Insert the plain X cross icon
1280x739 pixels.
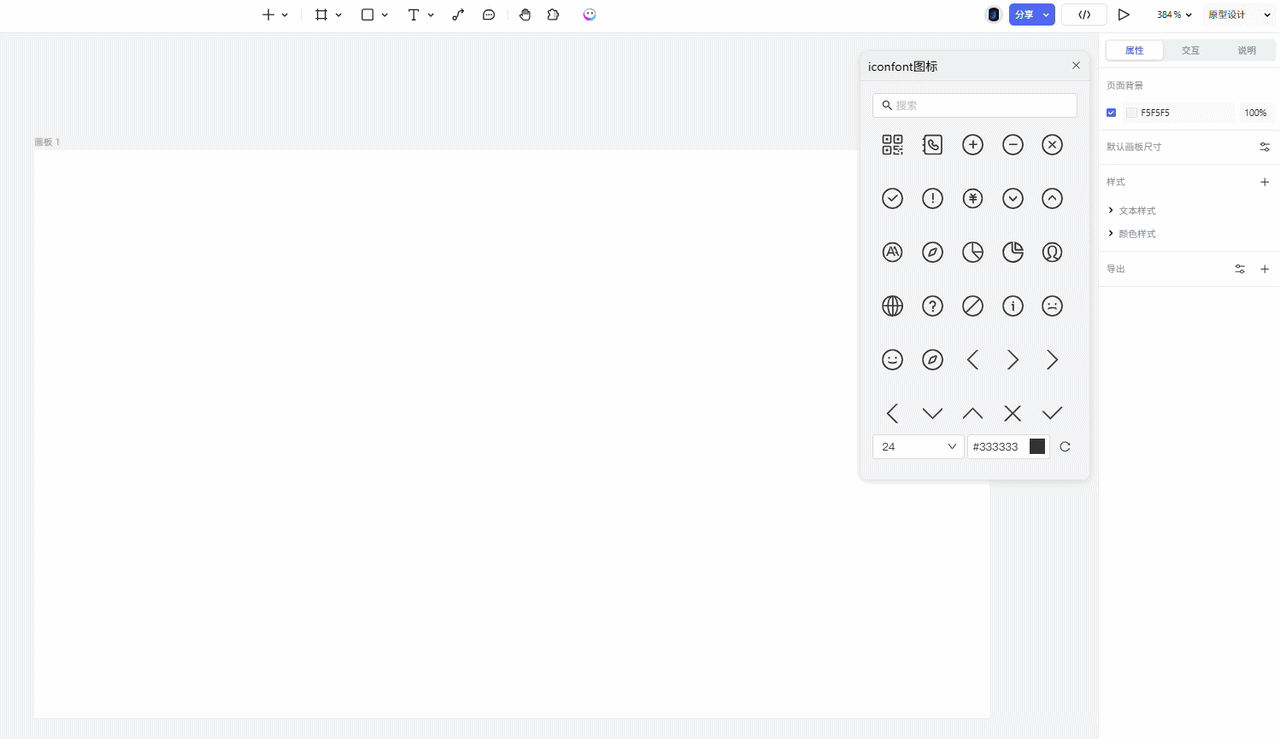coord(1013,413)
